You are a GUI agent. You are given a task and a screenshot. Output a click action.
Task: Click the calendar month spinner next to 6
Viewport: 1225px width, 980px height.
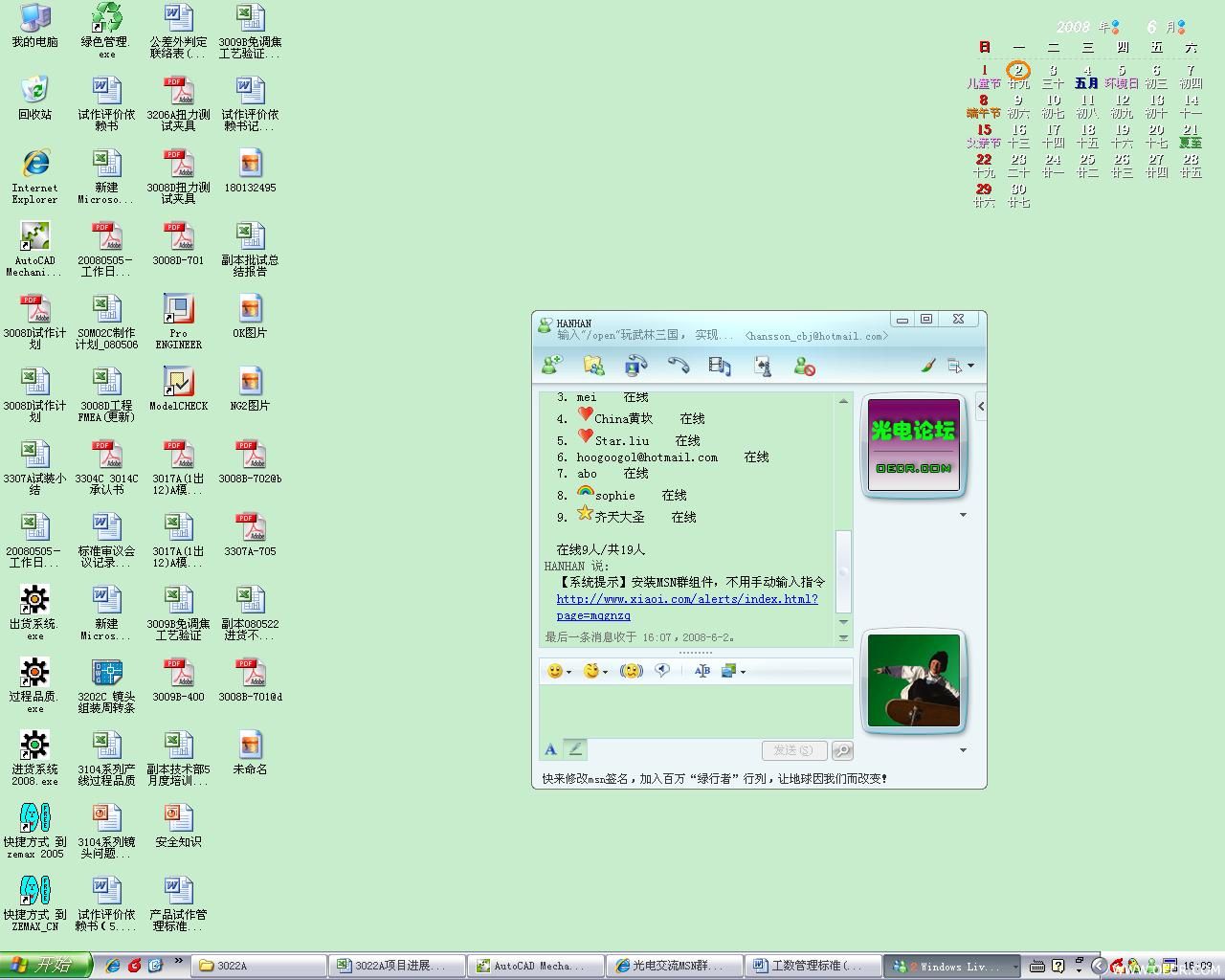click(x=1181, y=27)
